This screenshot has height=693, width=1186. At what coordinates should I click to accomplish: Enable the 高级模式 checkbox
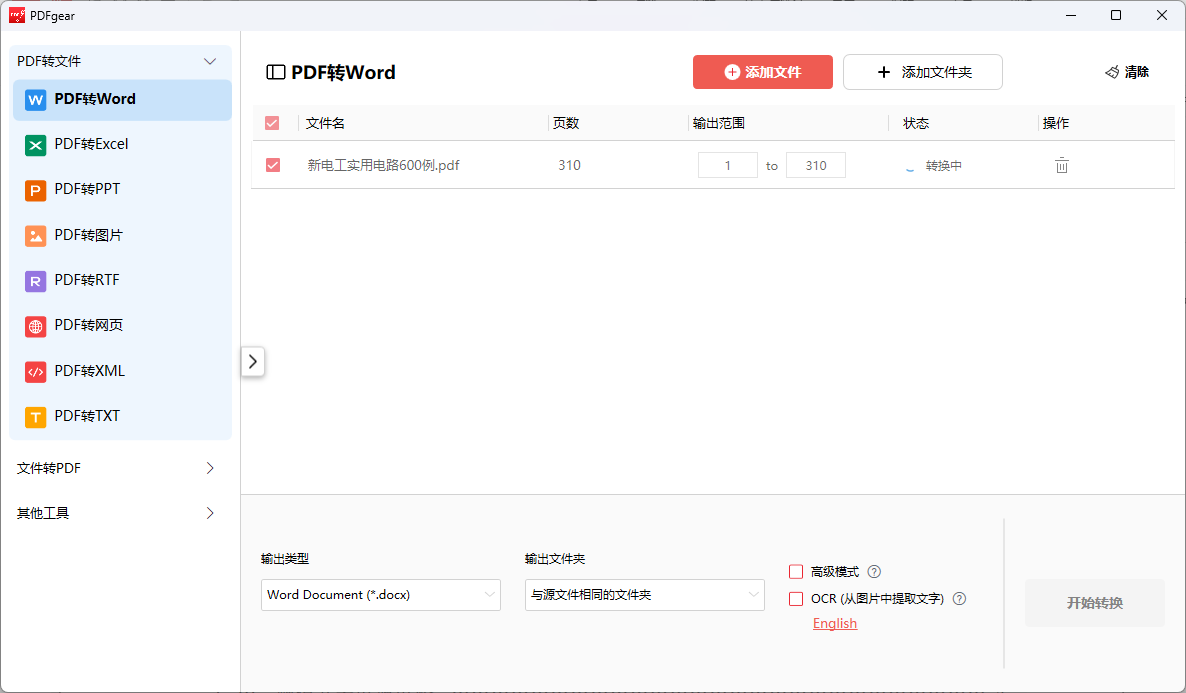click(x=796, y=571)
